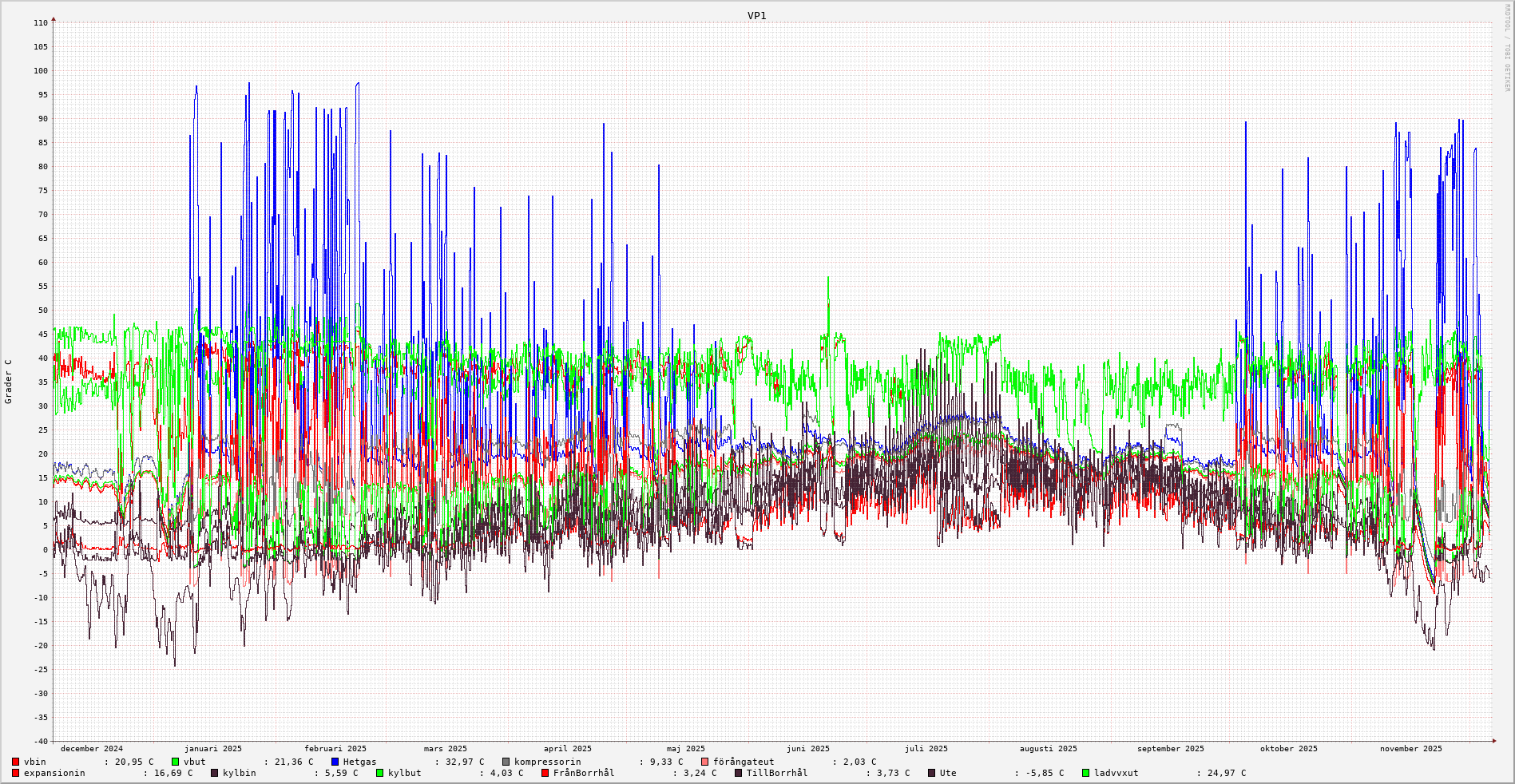Click the blue Hetgas legend swatch

(x=335, y=762)
